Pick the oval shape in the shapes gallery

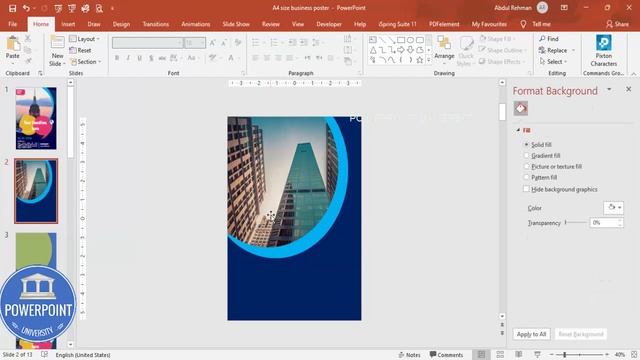pos(410,40)
